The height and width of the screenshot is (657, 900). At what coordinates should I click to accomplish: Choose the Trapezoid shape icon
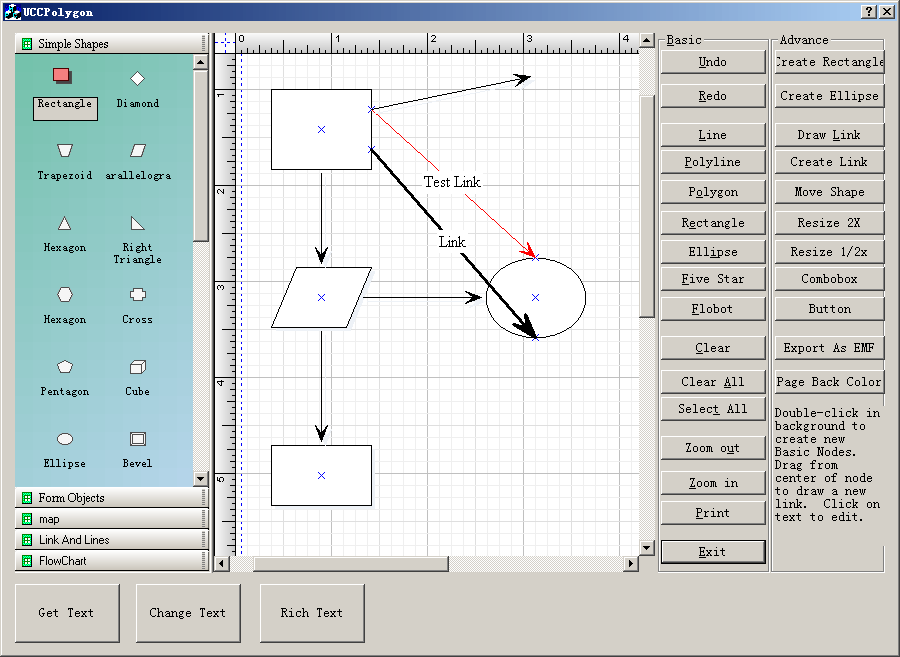coord(64,150)
